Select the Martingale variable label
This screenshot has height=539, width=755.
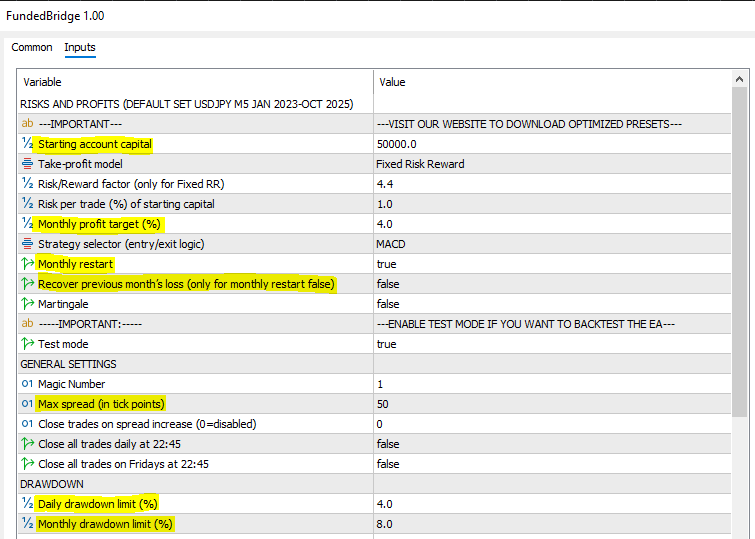click(x=63, y=304)
